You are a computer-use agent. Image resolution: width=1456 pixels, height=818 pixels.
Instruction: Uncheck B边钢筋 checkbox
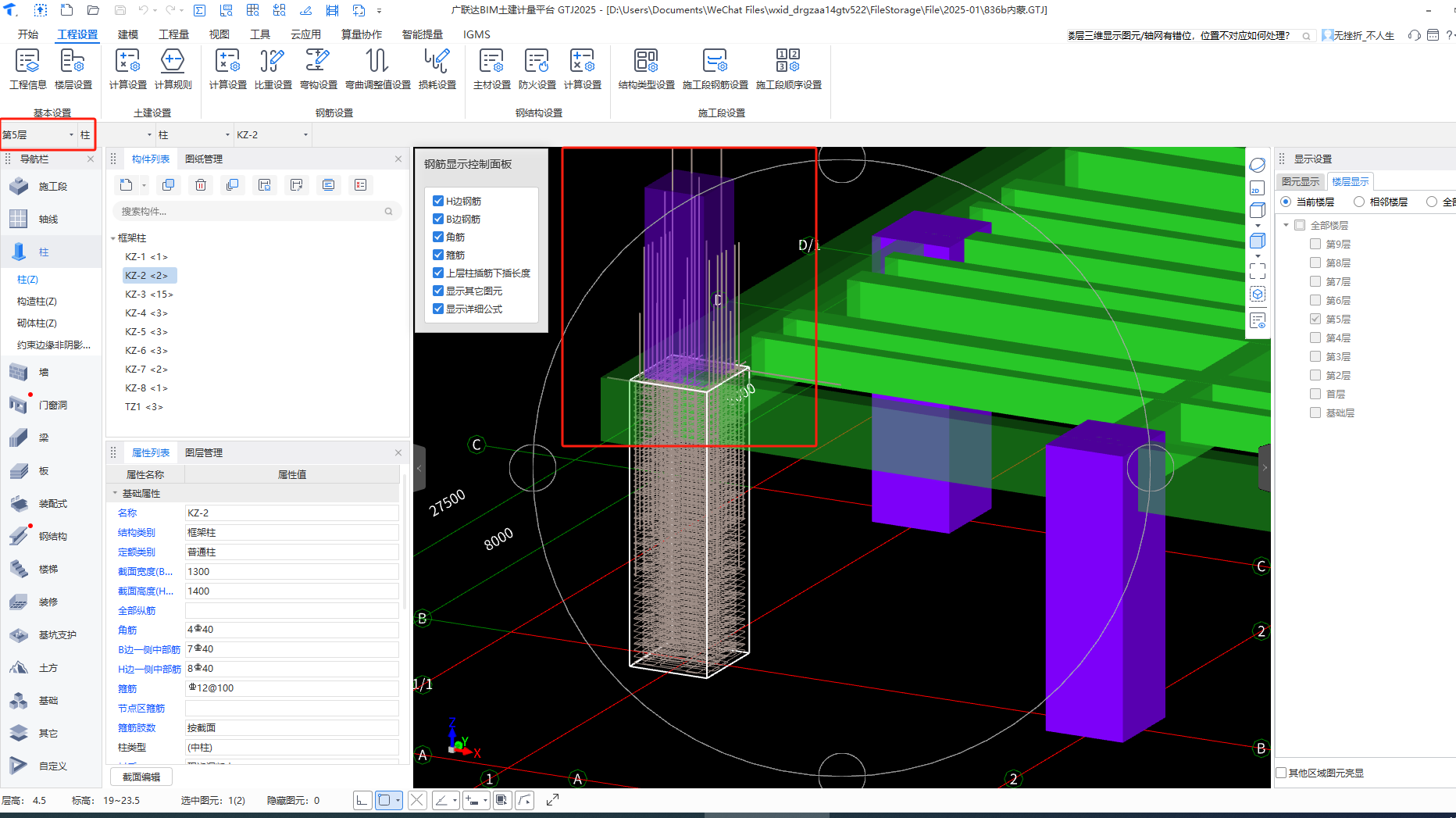tap(438, 219)
